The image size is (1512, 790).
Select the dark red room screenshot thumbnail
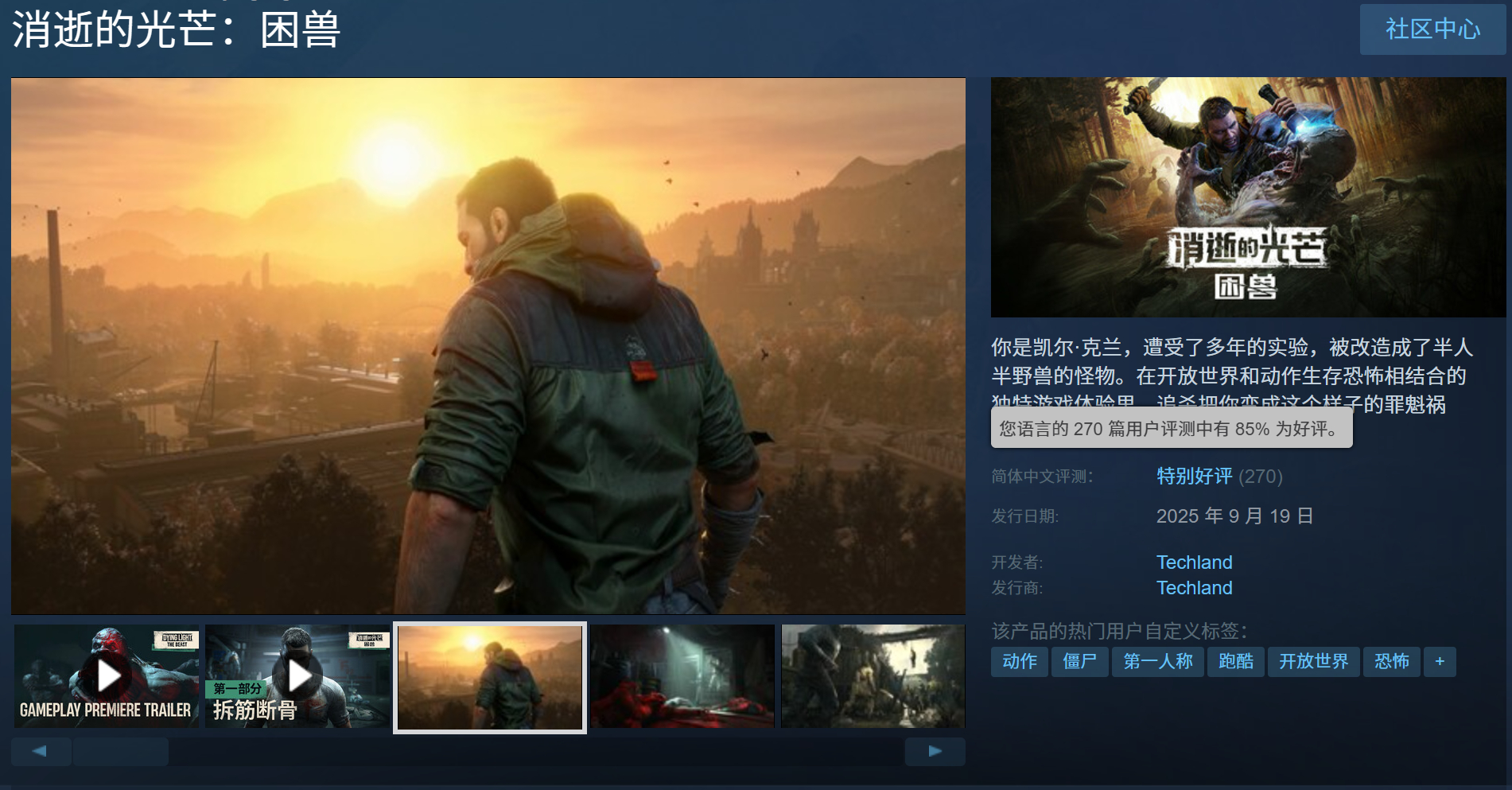682,676
